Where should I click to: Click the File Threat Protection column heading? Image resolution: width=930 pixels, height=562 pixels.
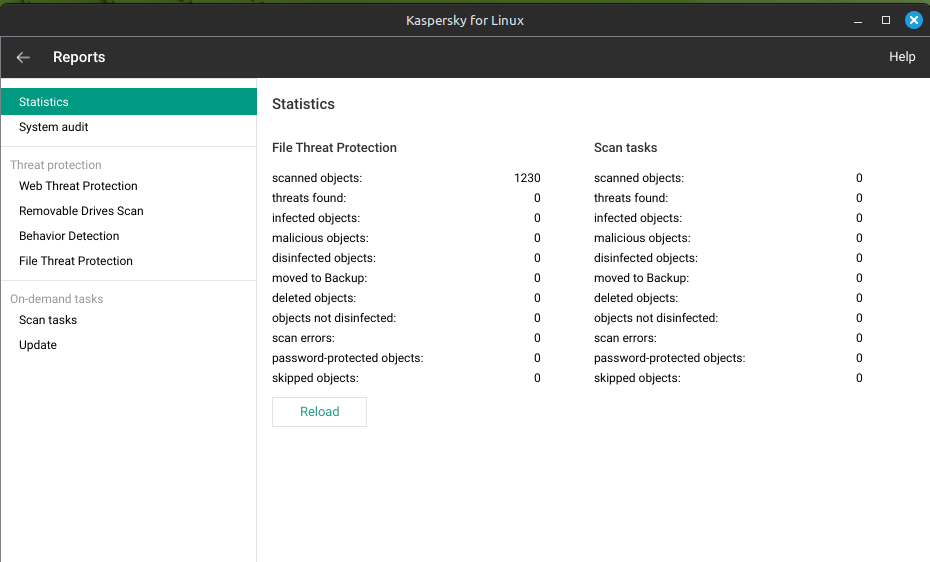coord(334,147)
